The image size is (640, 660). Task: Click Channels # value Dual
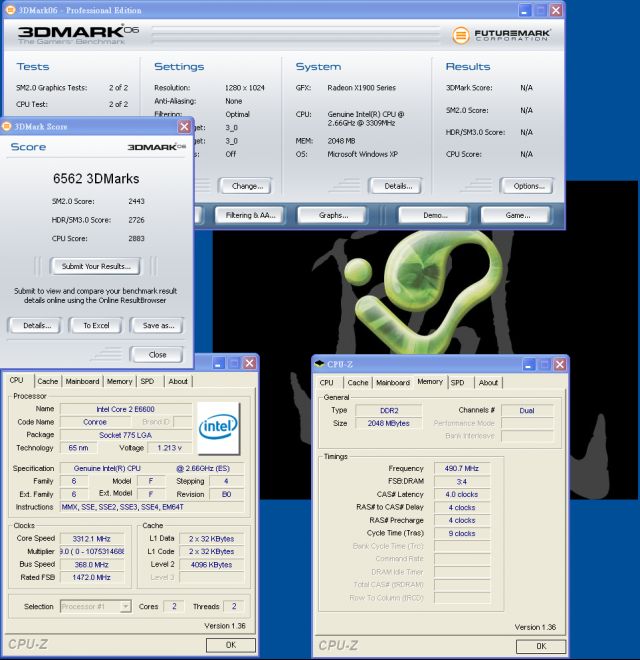coord(527,410)
